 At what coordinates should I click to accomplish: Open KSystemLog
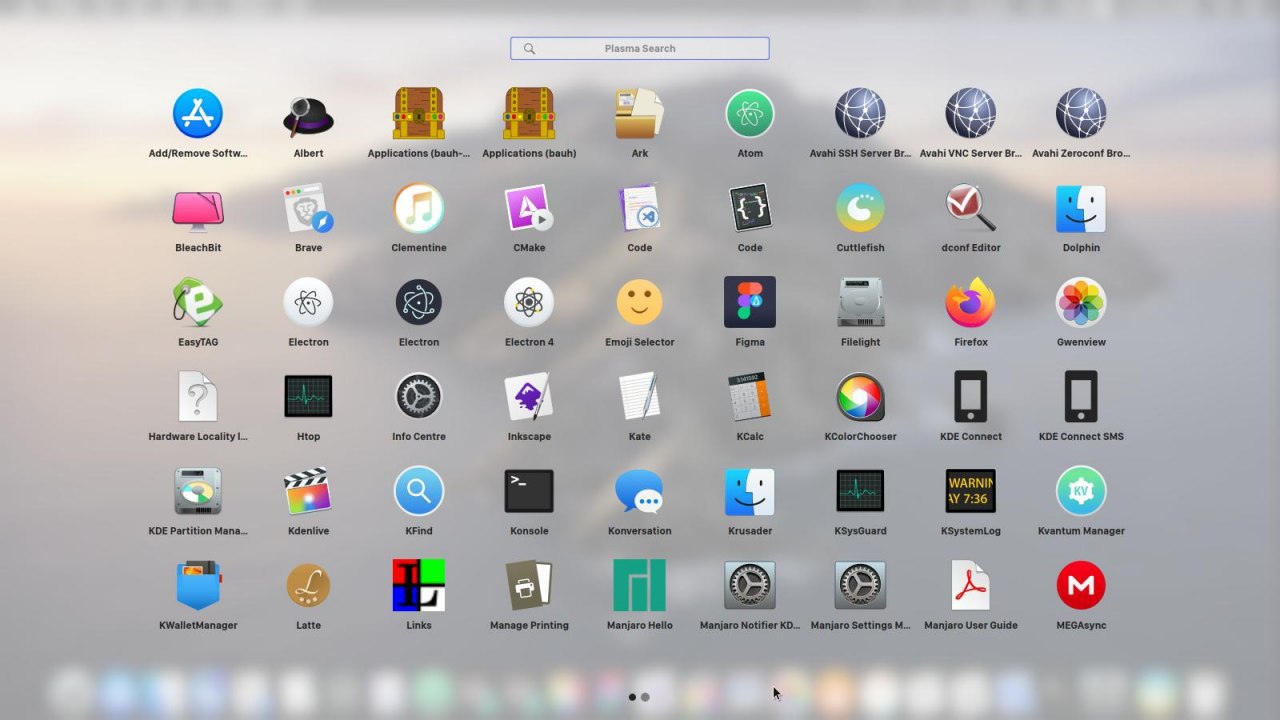pos(970,491)
